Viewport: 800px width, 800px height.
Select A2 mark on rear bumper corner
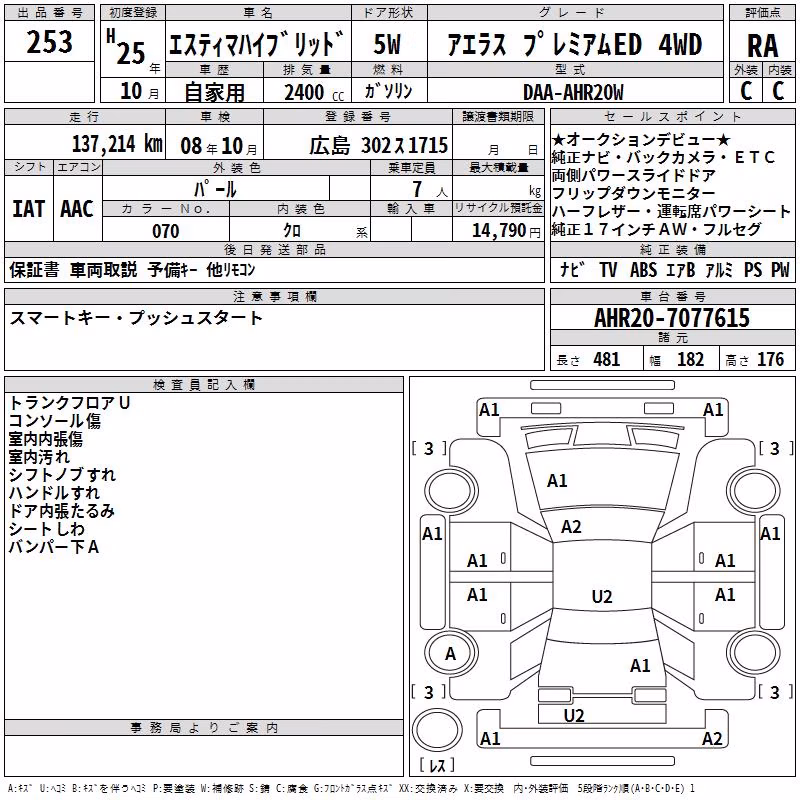pyautogui.click(x=712, y=738)
